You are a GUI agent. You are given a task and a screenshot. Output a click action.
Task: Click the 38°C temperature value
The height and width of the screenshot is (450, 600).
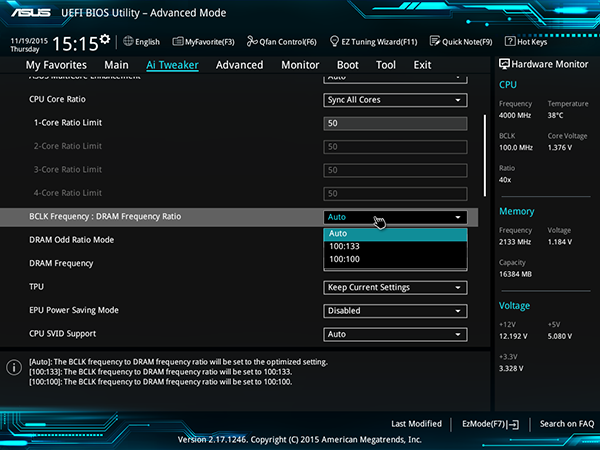(556, 115)
